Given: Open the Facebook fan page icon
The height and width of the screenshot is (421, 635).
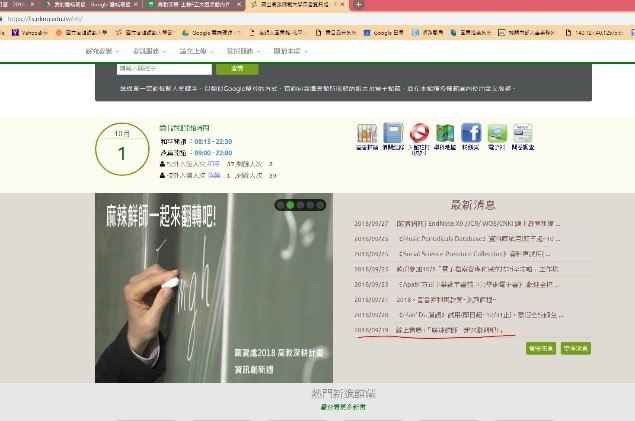Looking at the screenshot, I should click(471, 133).
